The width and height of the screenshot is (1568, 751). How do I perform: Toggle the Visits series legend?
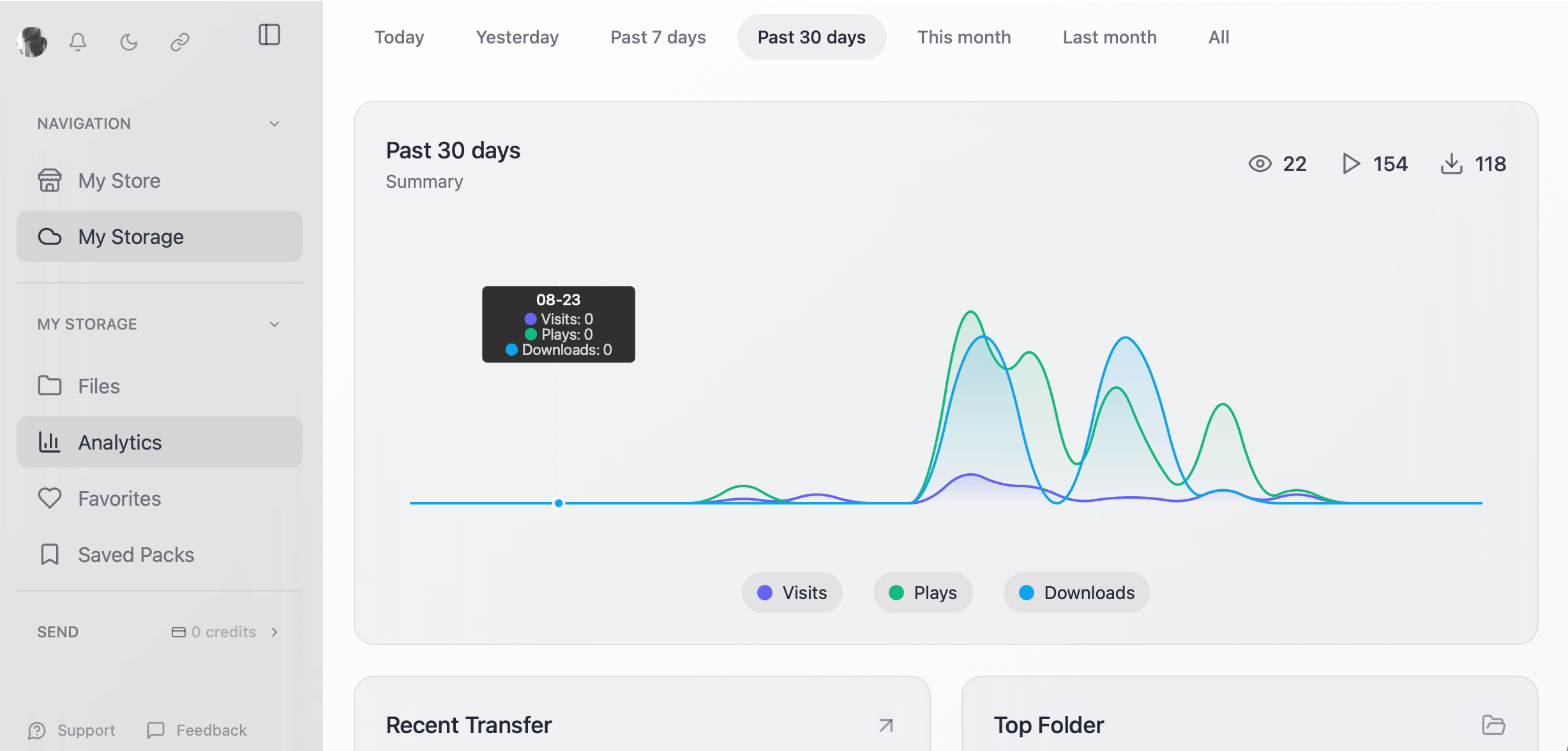[x=792, y=593]
